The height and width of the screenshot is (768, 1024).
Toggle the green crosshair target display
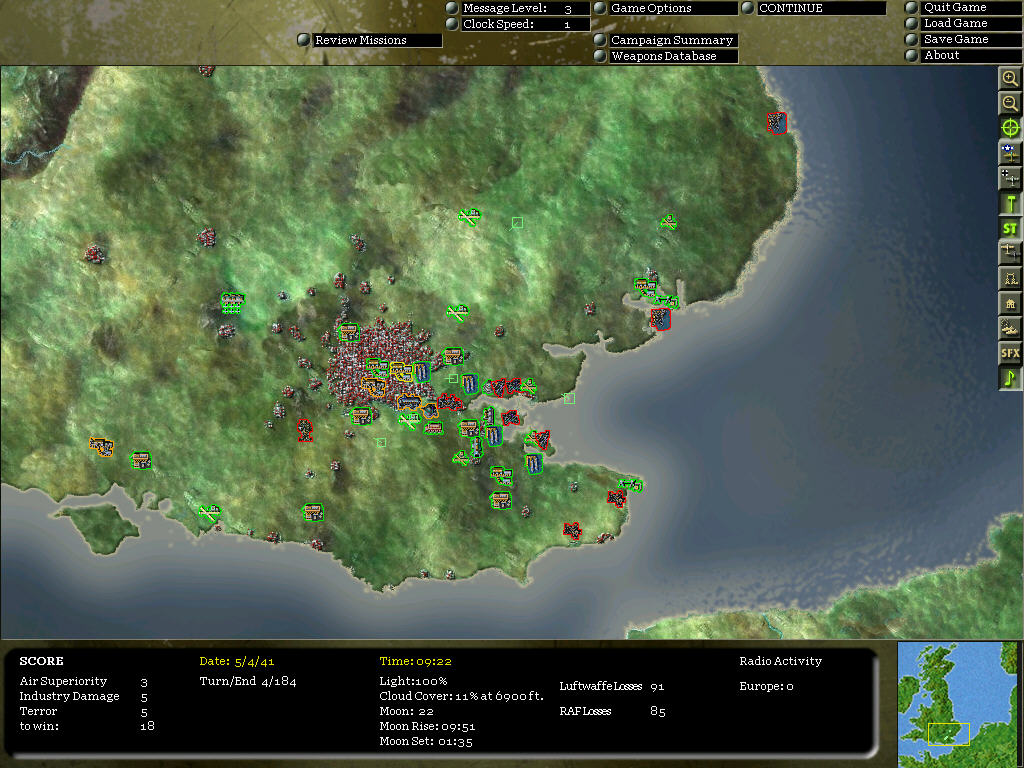pyautogui.click(x=1010, y=128)
